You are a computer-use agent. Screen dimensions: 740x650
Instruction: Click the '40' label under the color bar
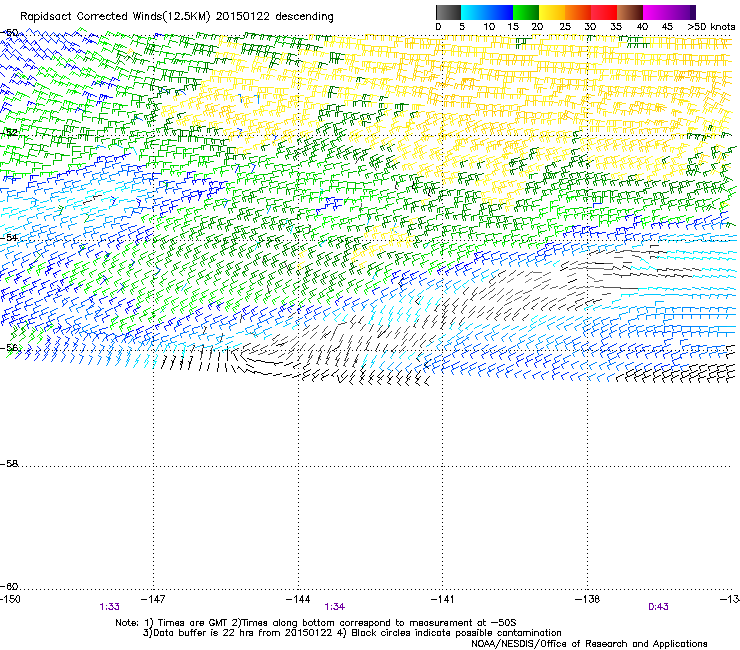point(642,27)
